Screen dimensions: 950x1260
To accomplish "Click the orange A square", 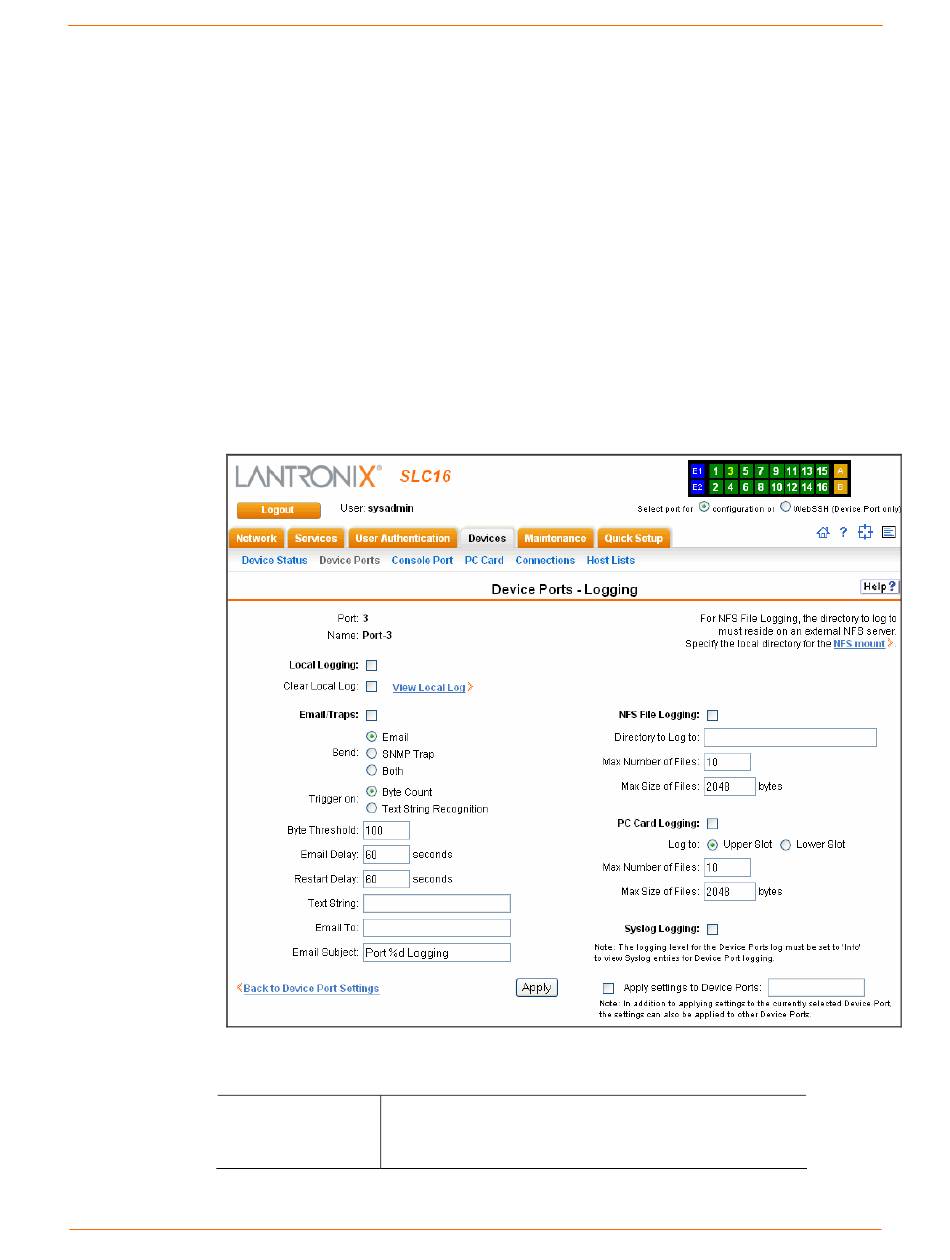I will click(841, 471).
